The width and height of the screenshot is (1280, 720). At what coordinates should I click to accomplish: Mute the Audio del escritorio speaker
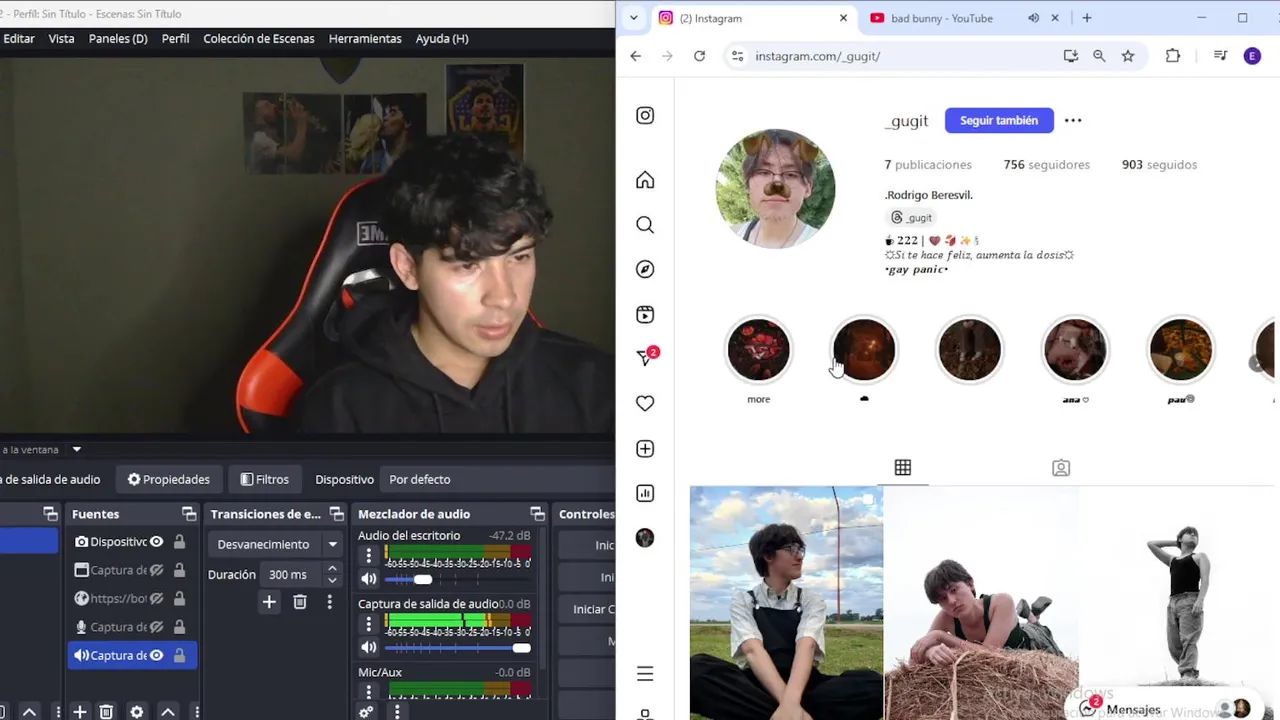pos(369,579)
